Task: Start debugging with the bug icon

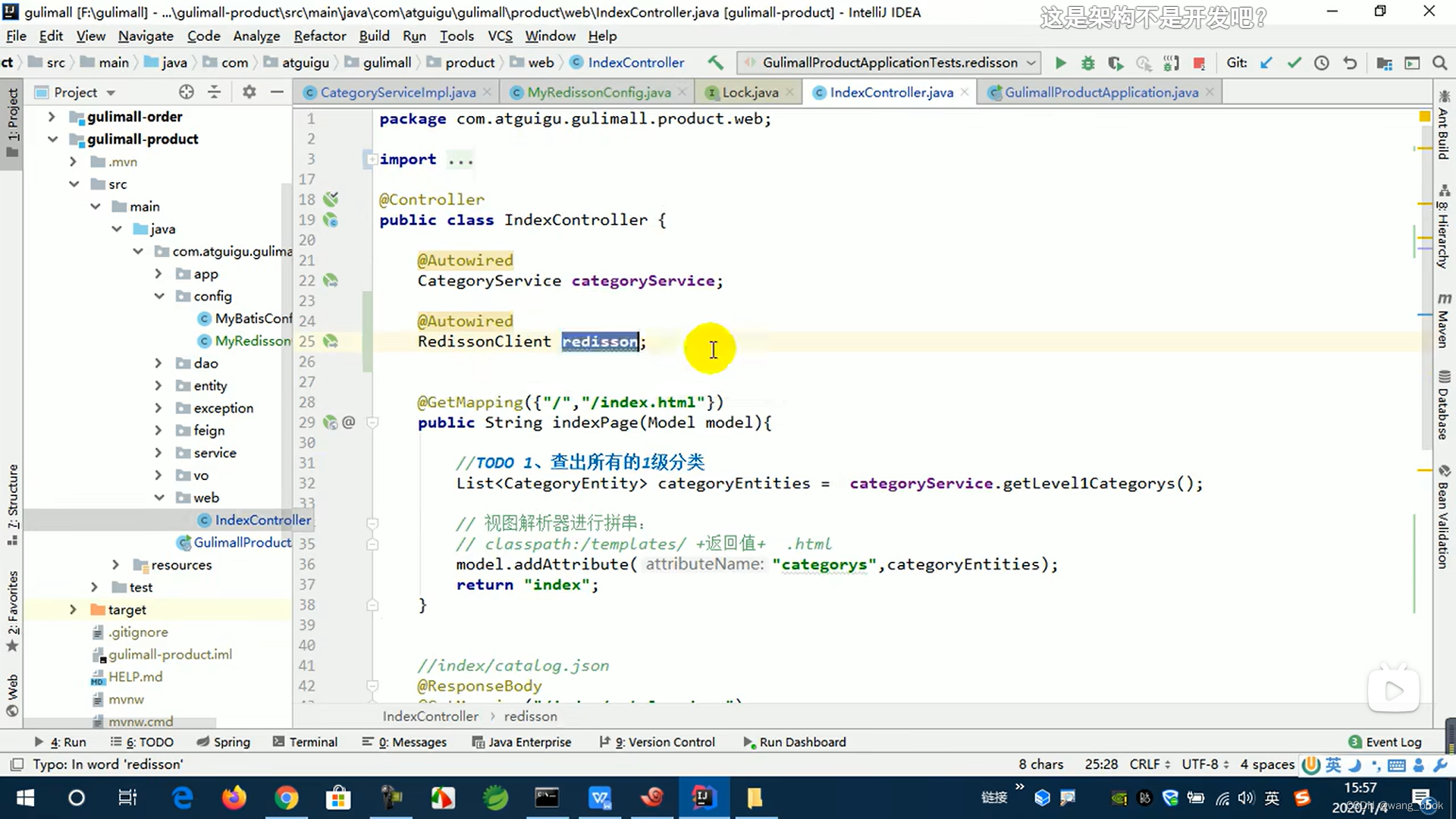Action: pos(1088,63)
